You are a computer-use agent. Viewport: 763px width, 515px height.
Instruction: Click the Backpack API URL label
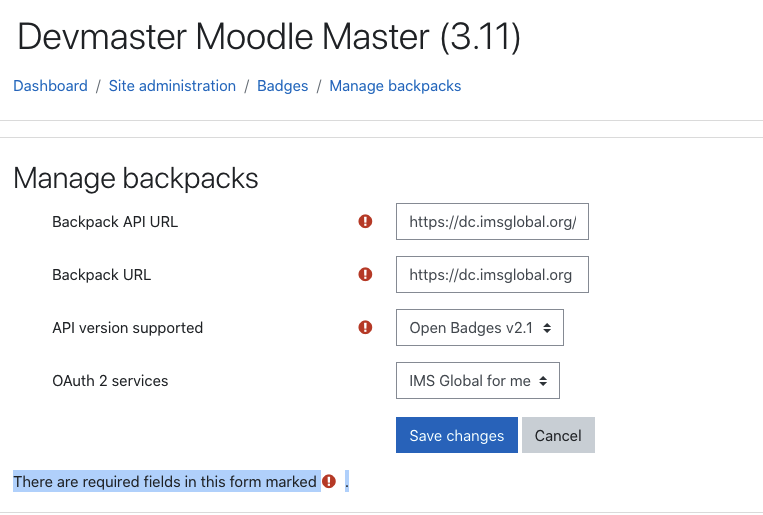115,222
